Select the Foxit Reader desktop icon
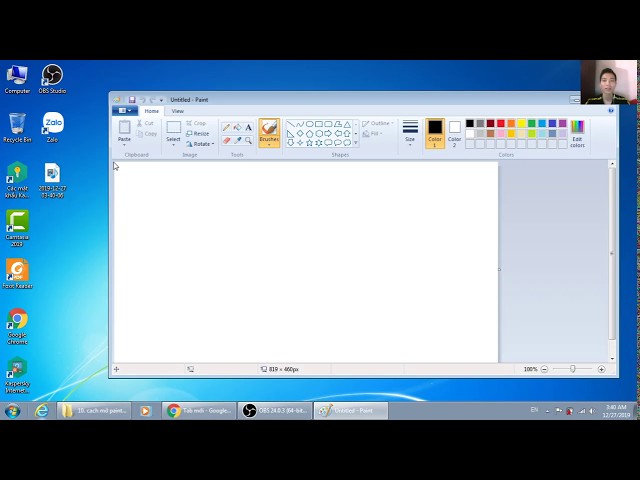640x480 pixels. pos(17,274)
